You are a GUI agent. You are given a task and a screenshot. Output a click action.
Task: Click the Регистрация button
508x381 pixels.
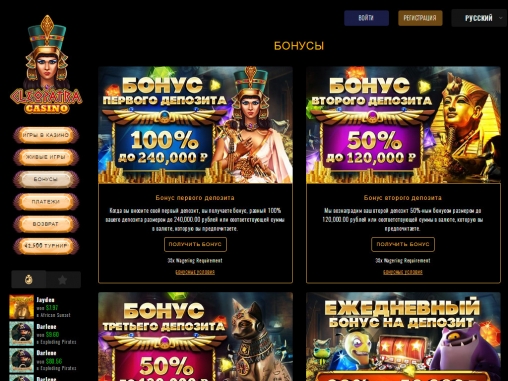420,18
